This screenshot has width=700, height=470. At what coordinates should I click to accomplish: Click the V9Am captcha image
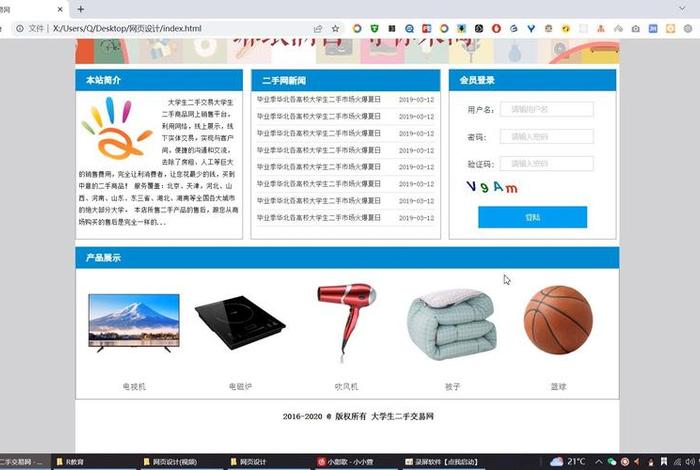(x=491, y=187)
